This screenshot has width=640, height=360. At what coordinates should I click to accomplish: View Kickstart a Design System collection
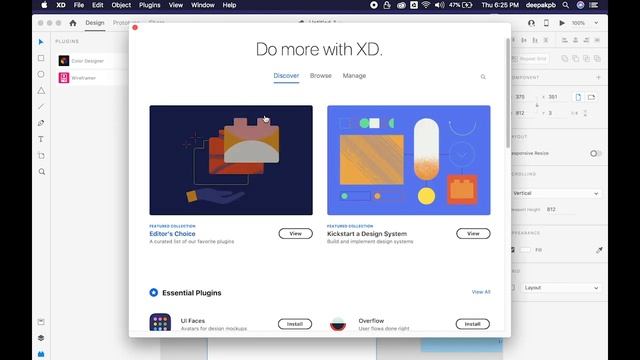(x=473, y=233)
